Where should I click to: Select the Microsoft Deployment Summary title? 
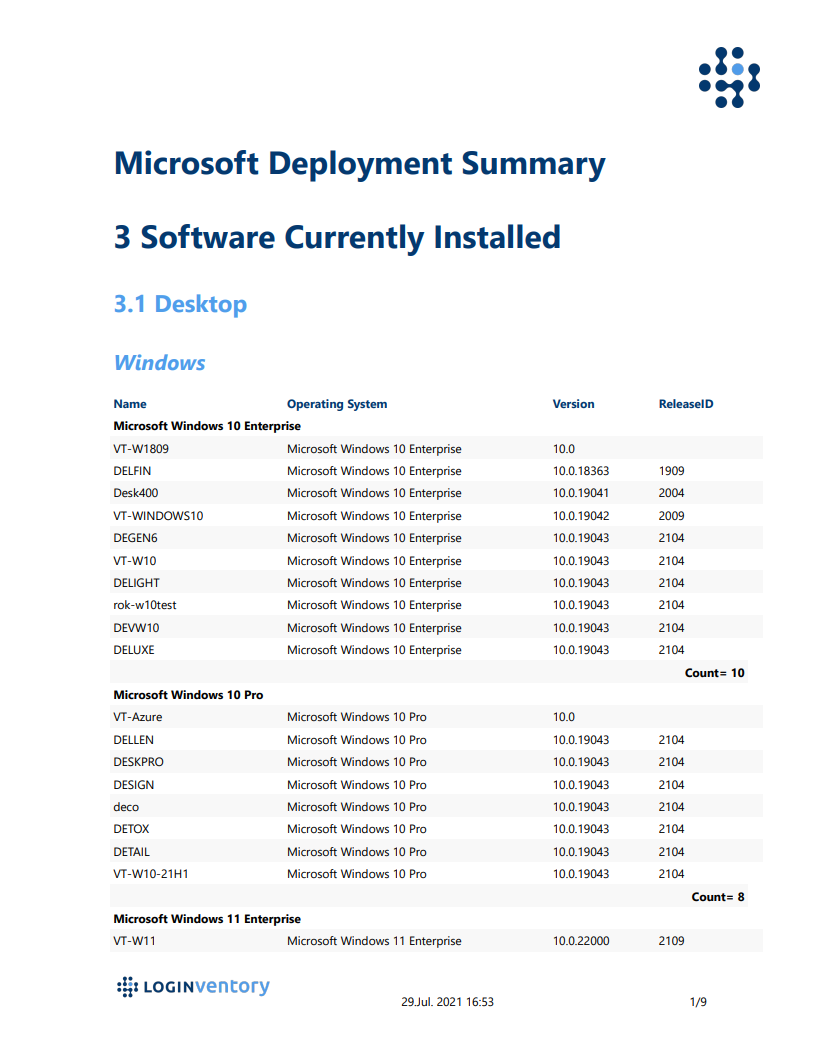[360, 164]
